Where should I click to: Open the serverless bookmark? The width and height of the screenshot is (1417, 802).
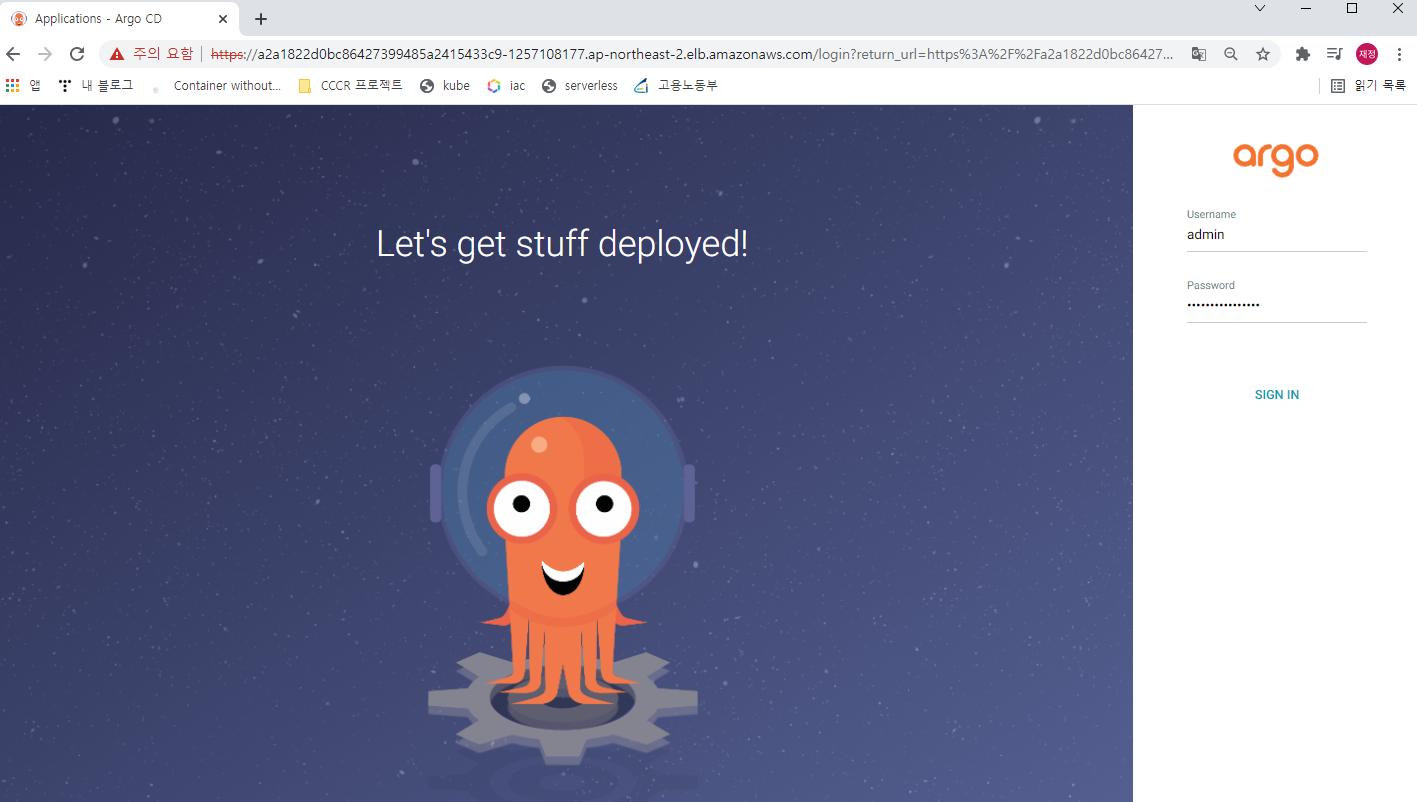(580, 86)
